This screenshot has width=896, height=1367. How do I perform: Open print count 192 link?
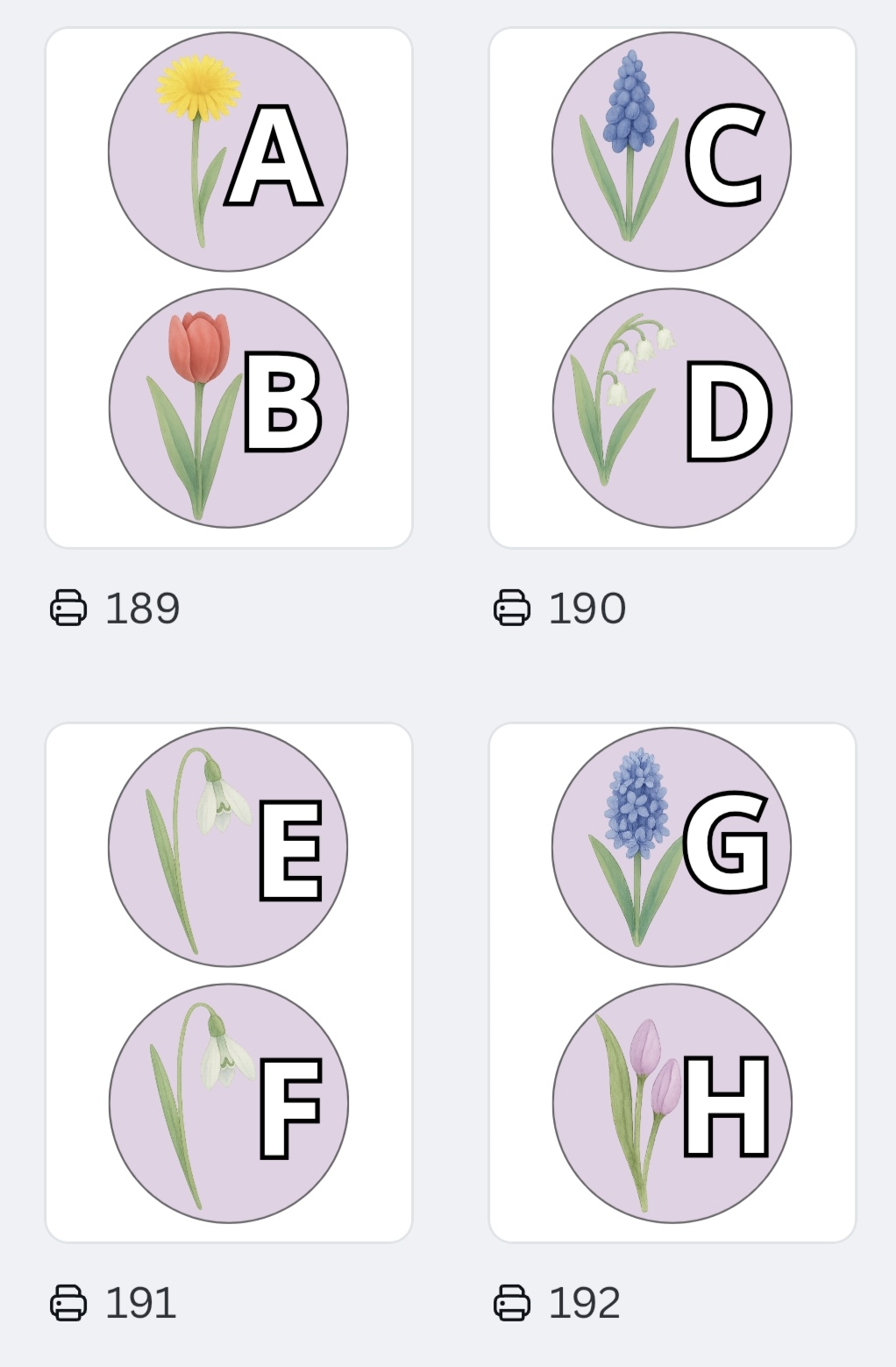pos(585,1302)
